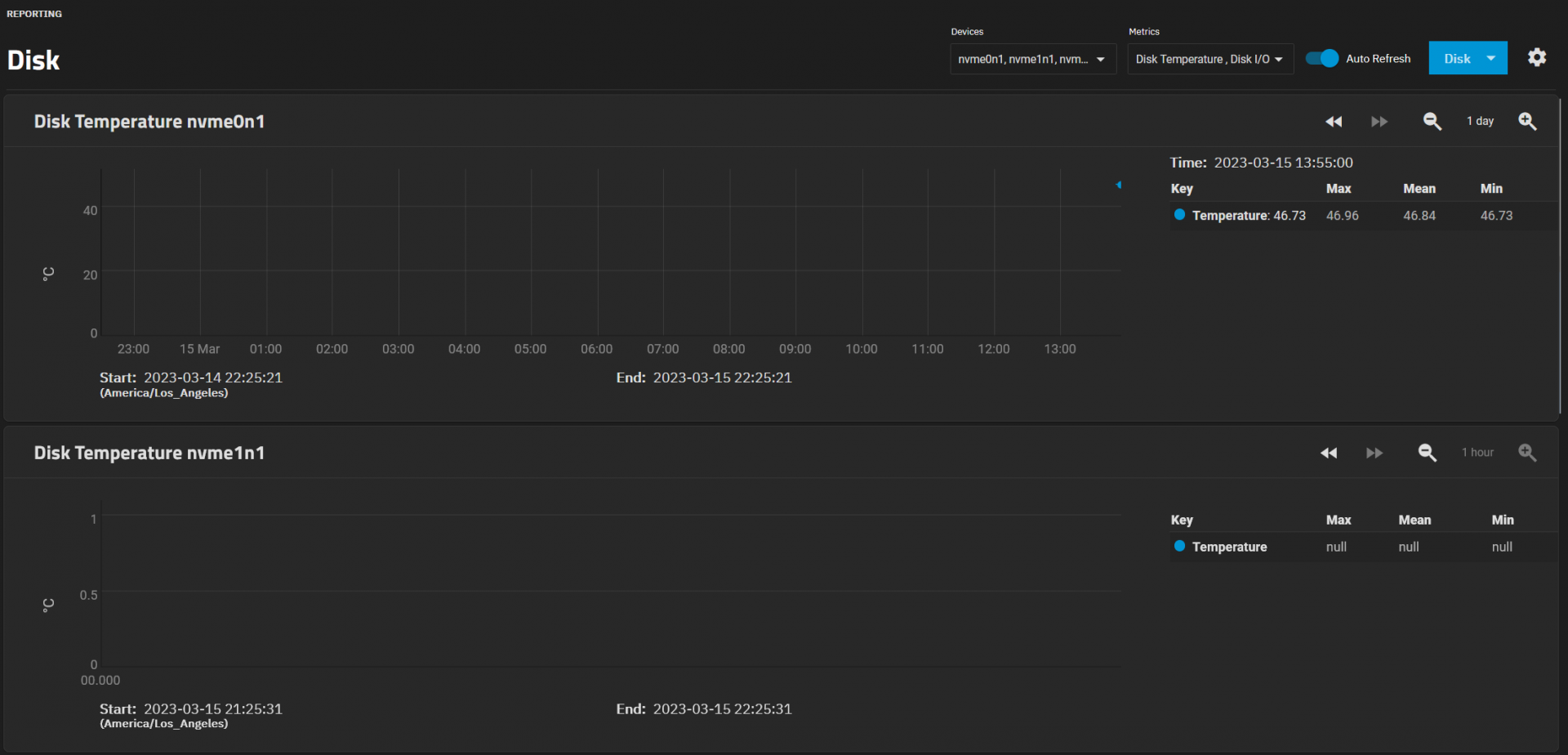Click the nvme0n1 Start '2023-03-14 22:25:21' text
Viewport: 1568px width, 755px height.
point(213,377)
